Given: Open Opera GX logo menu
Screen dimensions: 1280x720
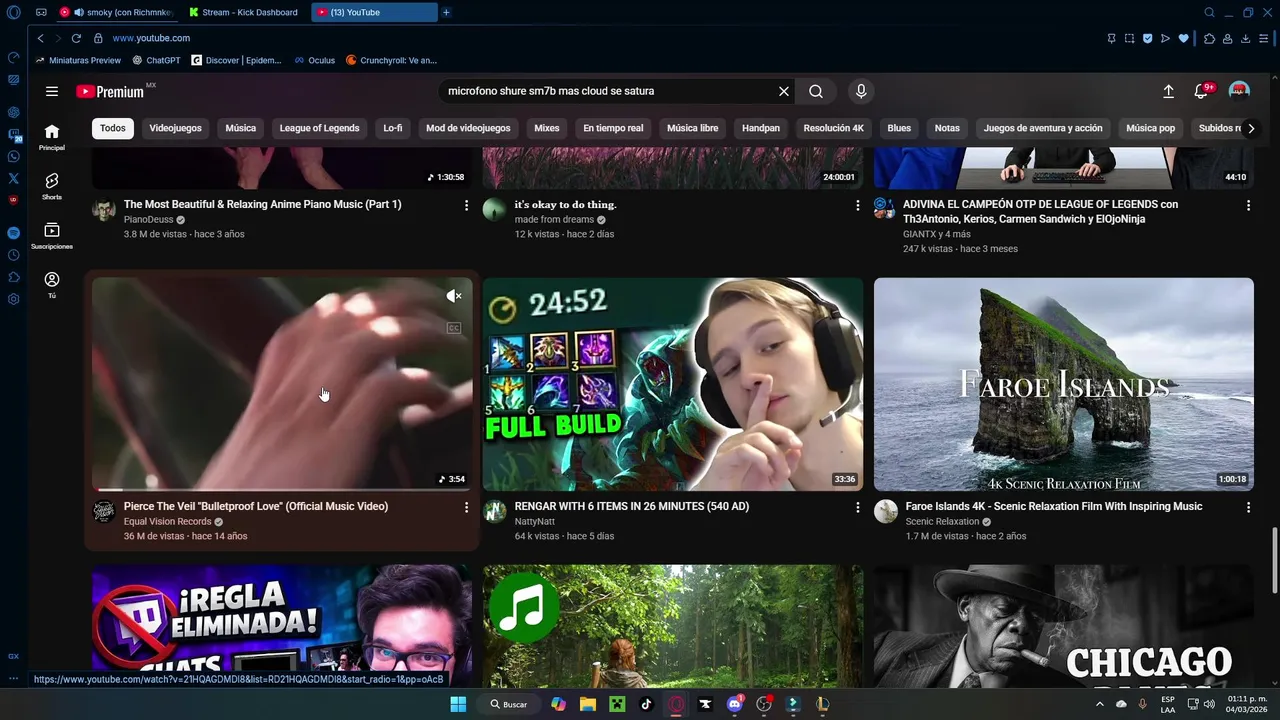Looking at the screenshot, I should tap(13, 12).
